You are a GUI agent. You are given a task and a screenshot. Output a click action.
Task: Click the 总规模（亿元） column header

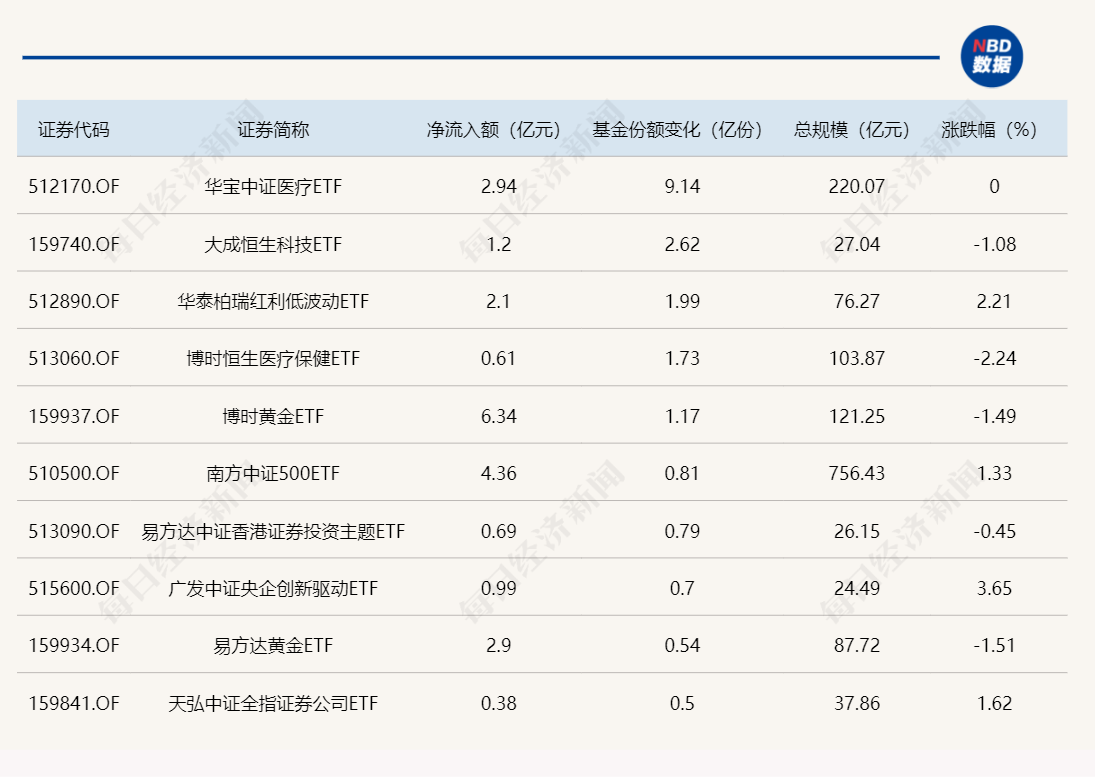click(852, 130)
